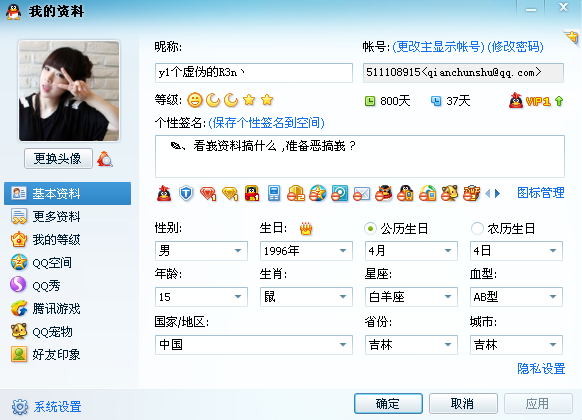The width and height of the screenshot is (582, 420).
Task: Show next badge icons with right arrow
Action: tap(498, 193)
